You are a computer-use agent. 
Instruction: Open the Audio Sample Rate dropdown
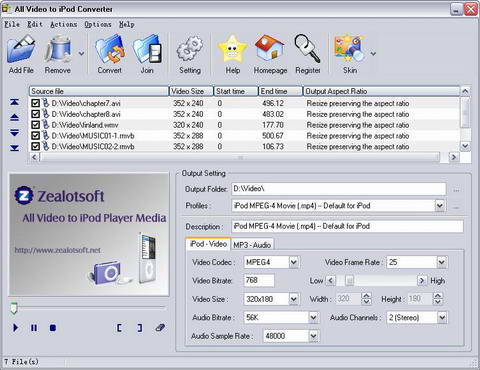[x=313, y=336]
